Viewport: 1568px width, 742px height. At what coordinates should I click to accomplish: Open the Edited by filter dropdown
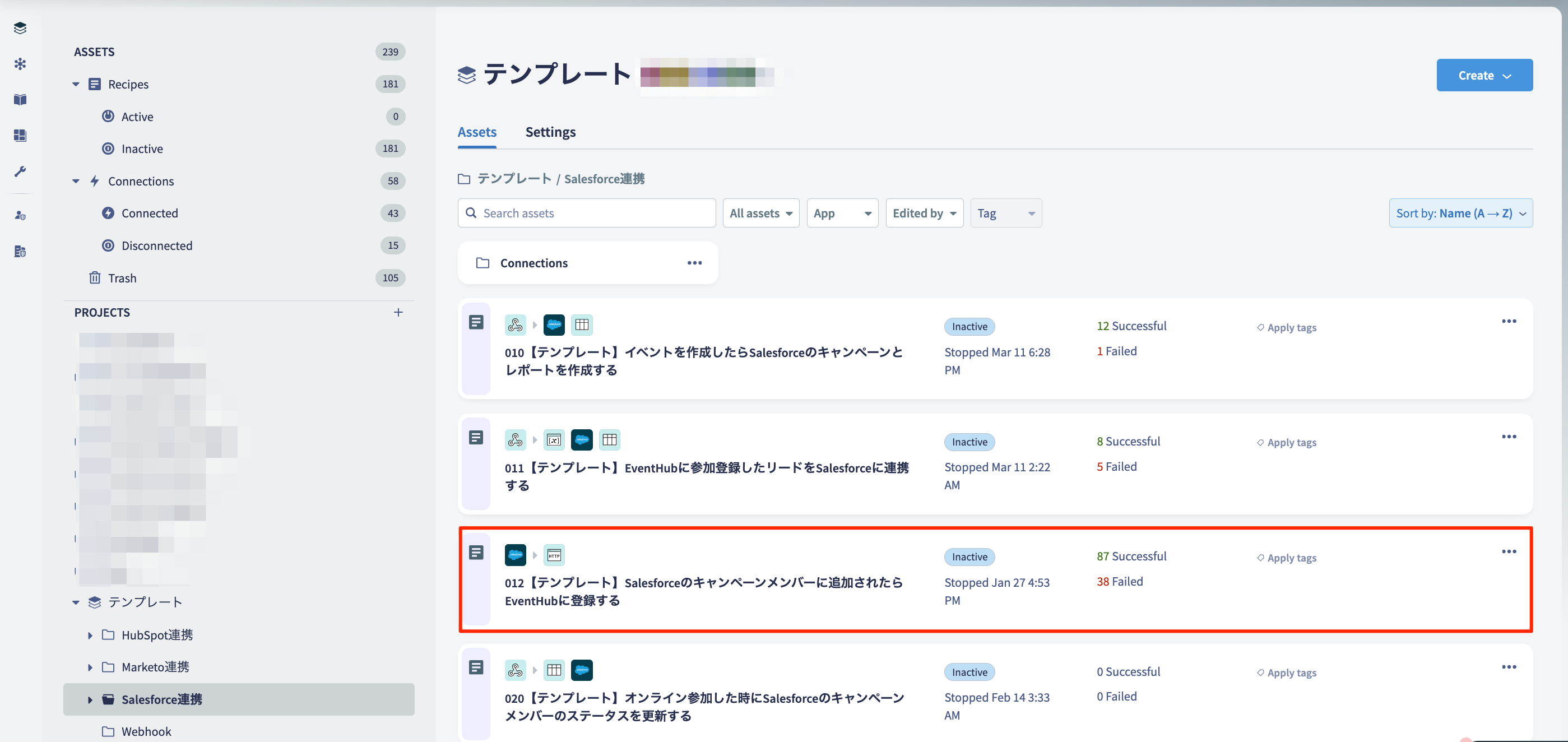924,214
